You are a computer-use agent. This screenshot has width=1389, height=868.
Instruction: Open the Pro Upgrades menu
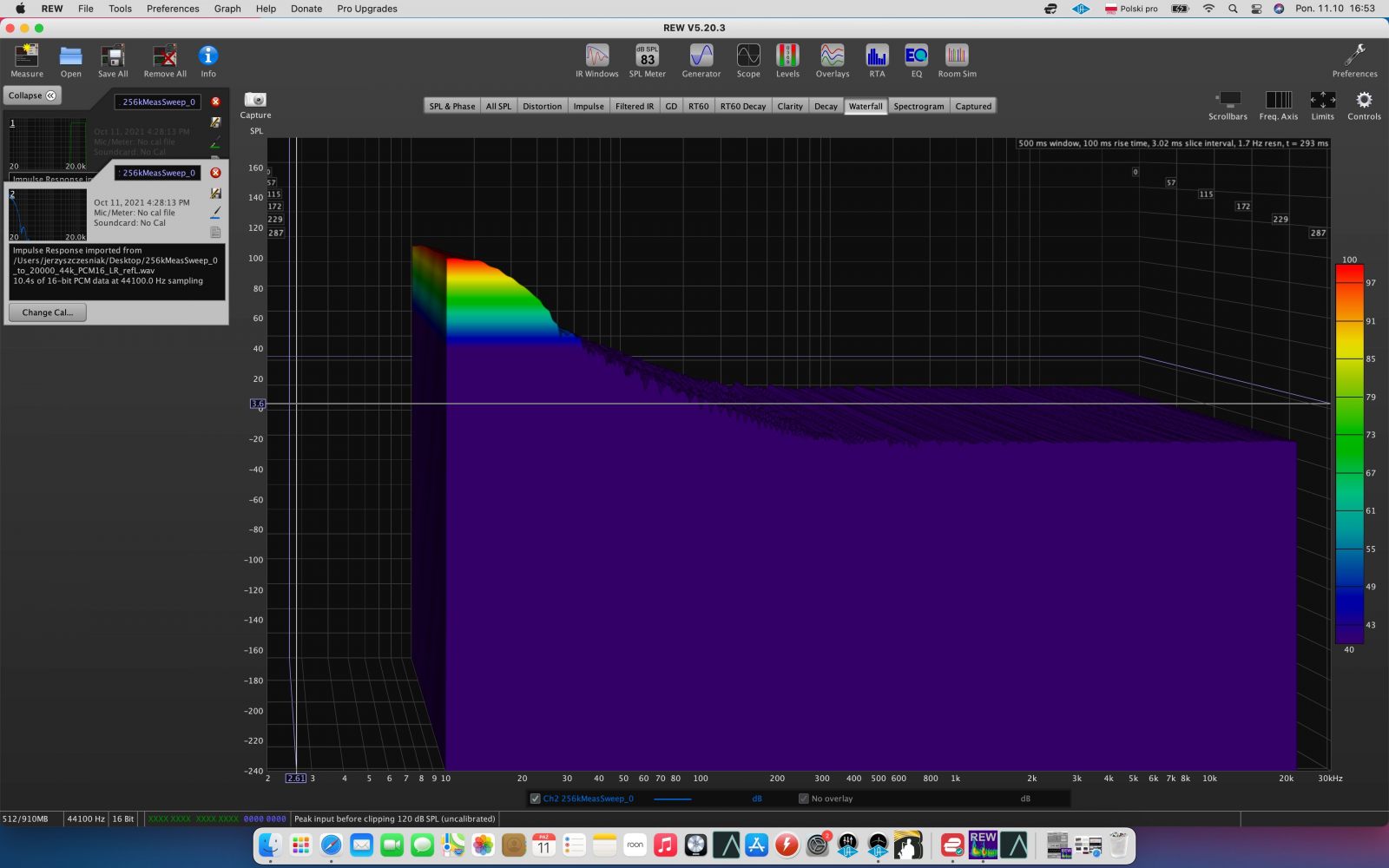click(x=367, y=9)
